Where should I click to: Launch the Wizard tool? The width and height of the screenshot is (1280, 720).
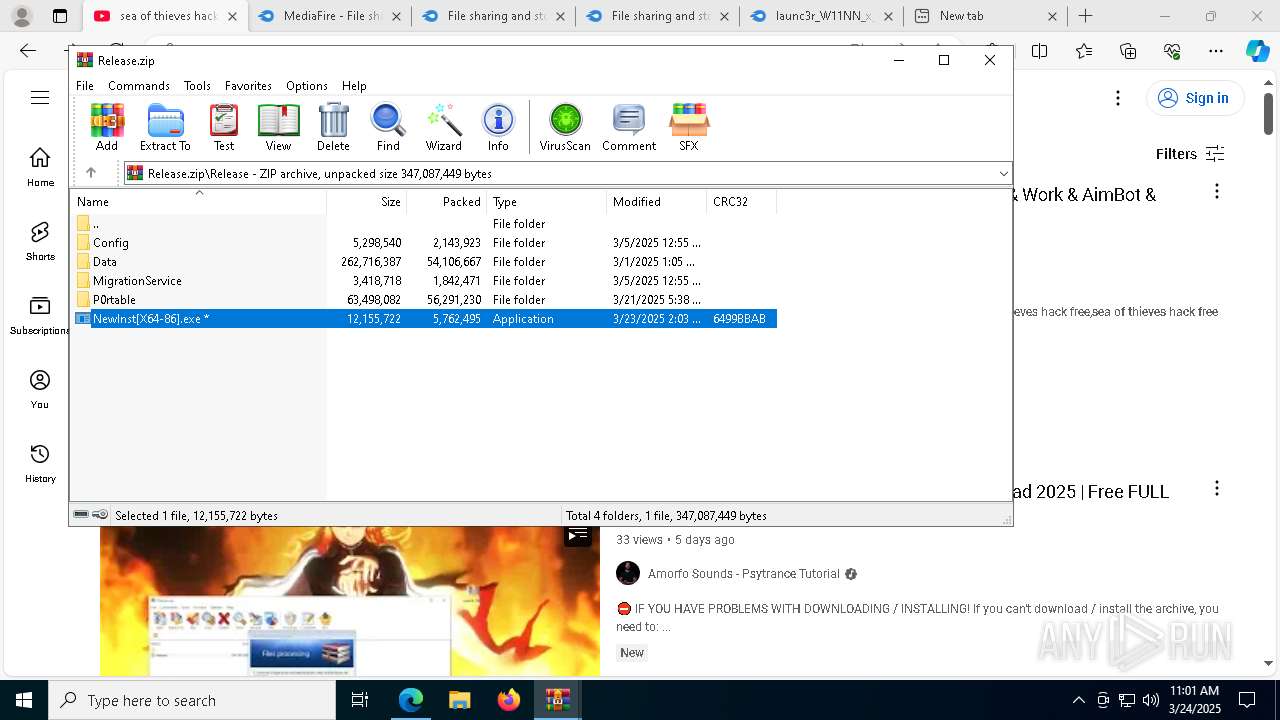point(443,128)
